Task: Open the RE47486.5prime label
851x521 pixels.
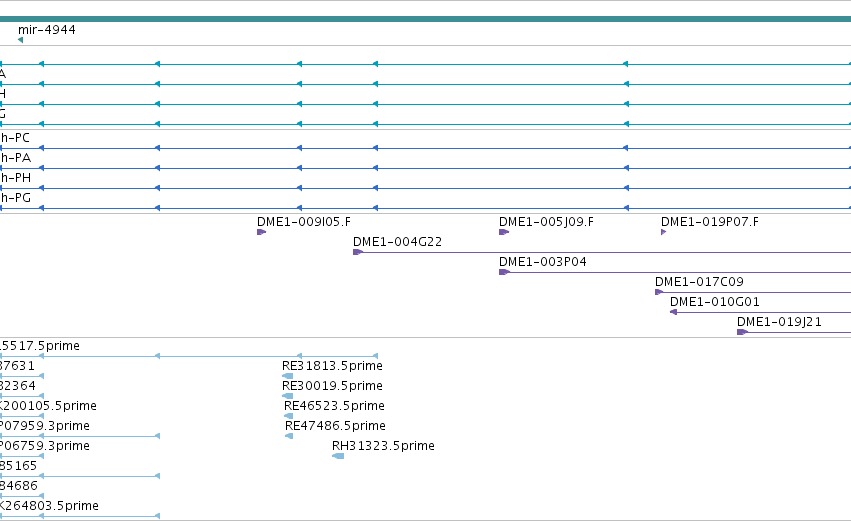Action: (x=335, y=427)
